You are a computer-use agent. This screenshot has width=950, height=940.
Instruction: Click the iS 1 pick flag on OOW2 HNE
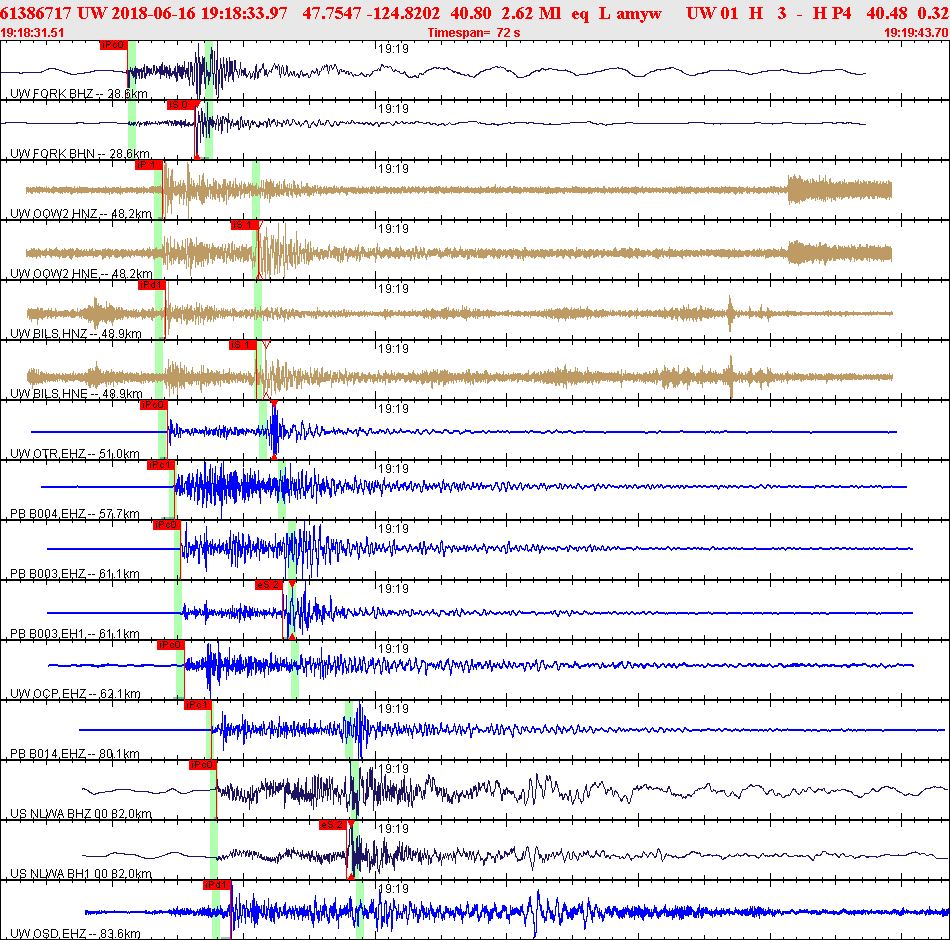coord(244,225)
